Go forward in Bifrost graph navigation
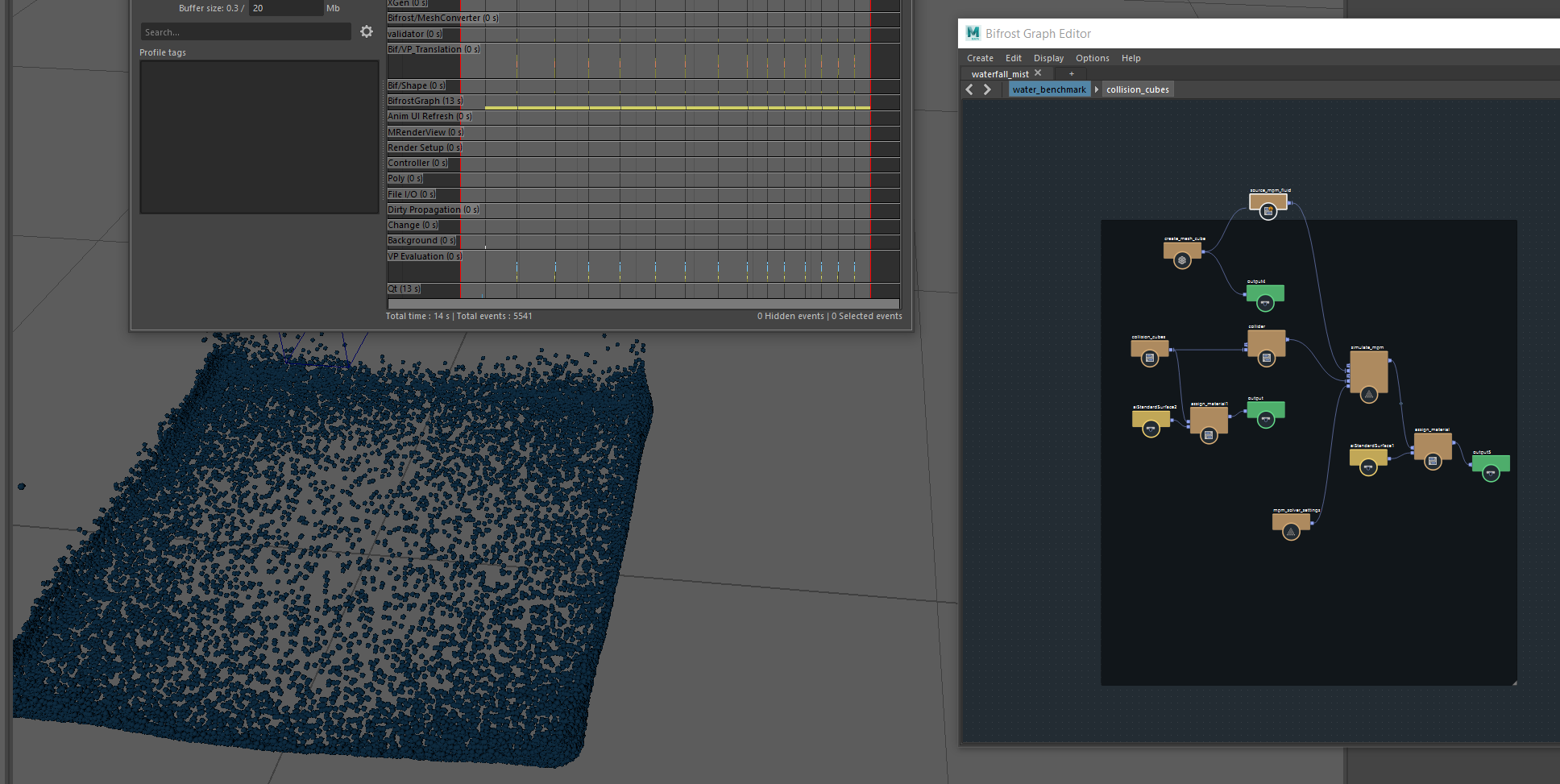1560x784 pixels. pos(987,89)
